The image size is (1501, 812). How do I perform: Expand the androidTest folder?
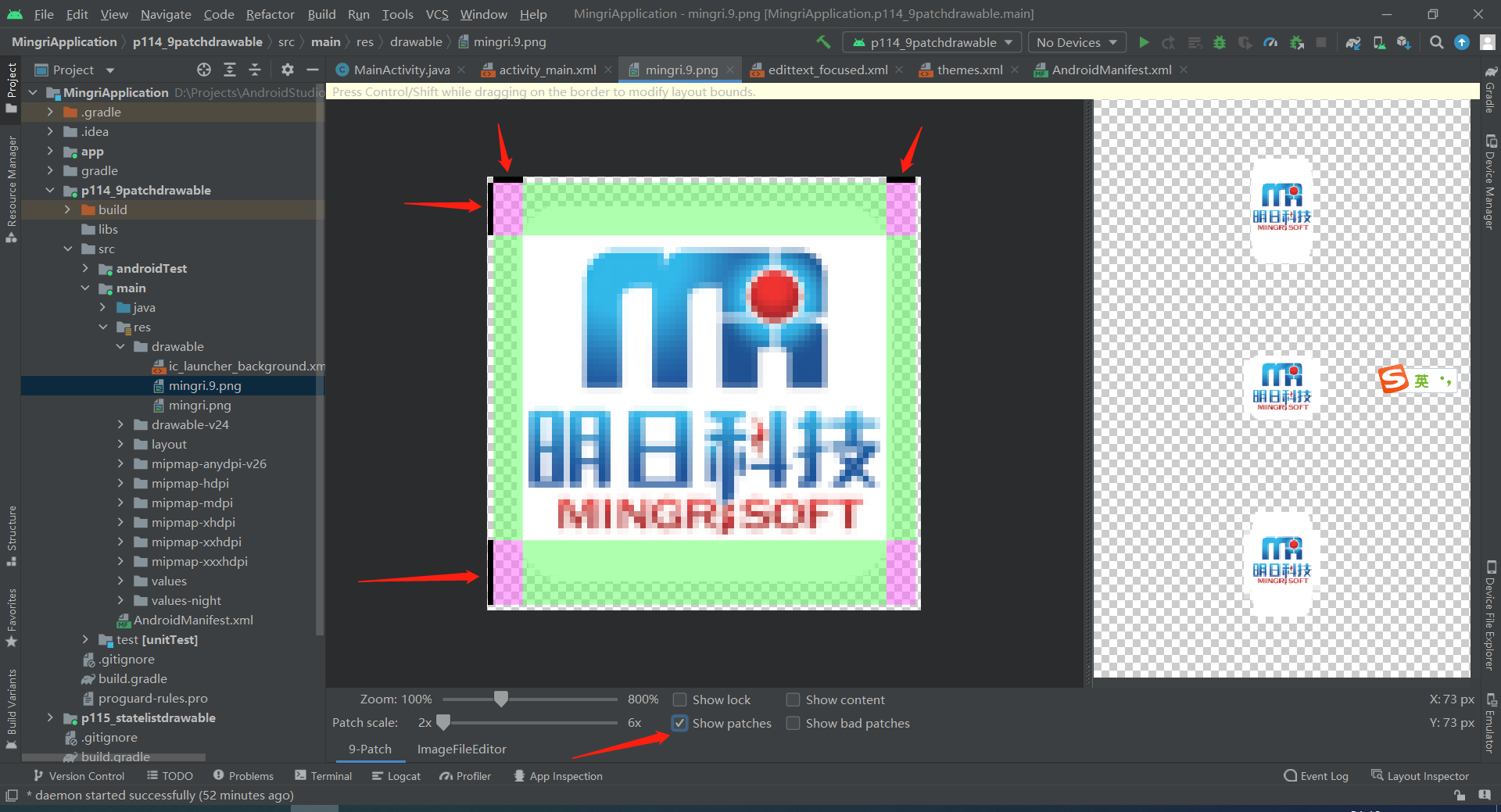pyautogui.click(x=85, y=268)
